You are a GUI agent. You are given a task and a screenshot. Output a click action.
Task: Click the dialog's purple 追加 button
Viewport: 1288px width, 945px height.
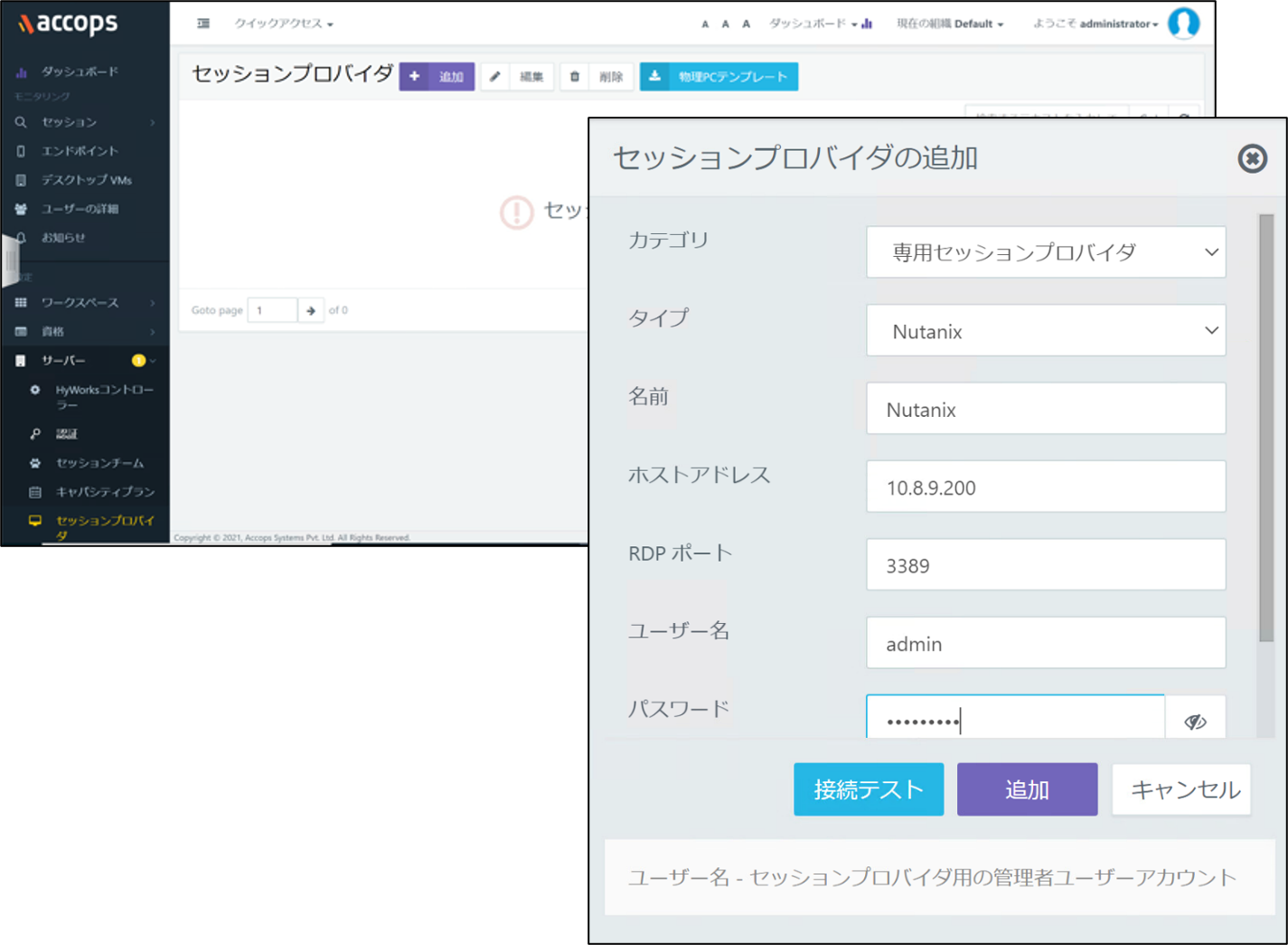tap(1027, 789)
